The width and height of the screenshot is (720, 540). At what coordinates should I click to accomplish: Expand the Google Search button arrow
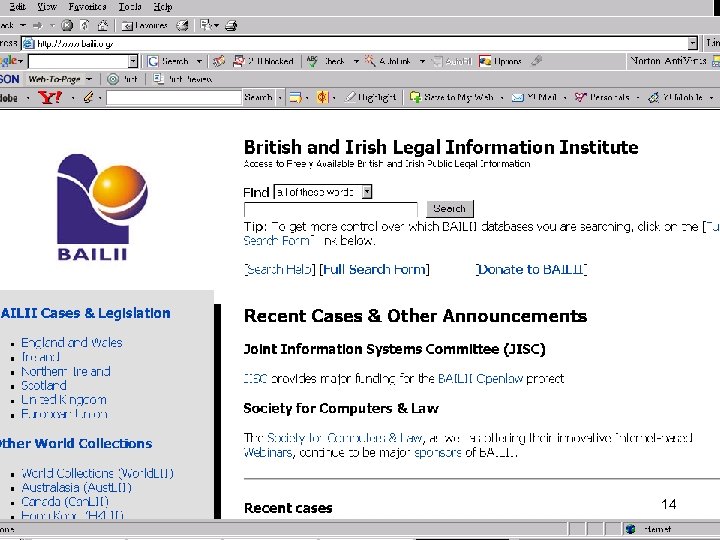(199, 61)
